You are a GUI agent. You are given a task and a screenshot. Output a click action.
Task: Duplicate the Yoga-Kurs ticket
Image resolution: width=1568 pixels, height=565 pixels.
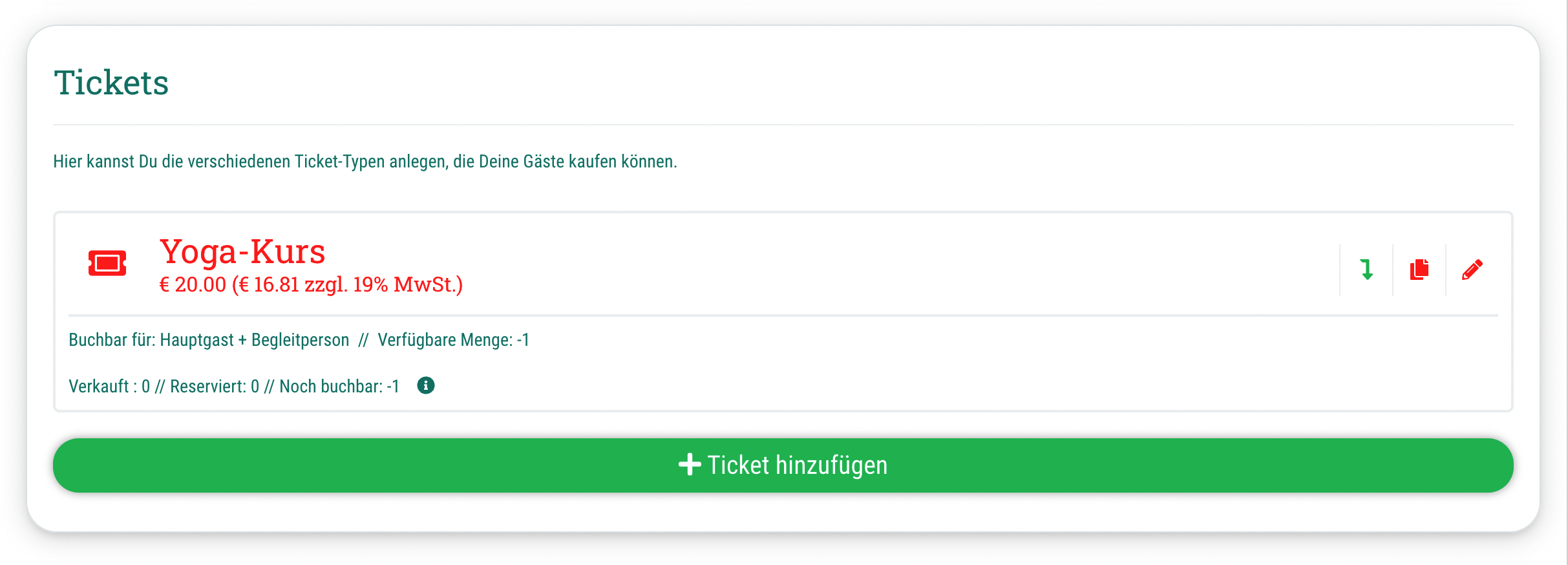tap(1419, 270)
